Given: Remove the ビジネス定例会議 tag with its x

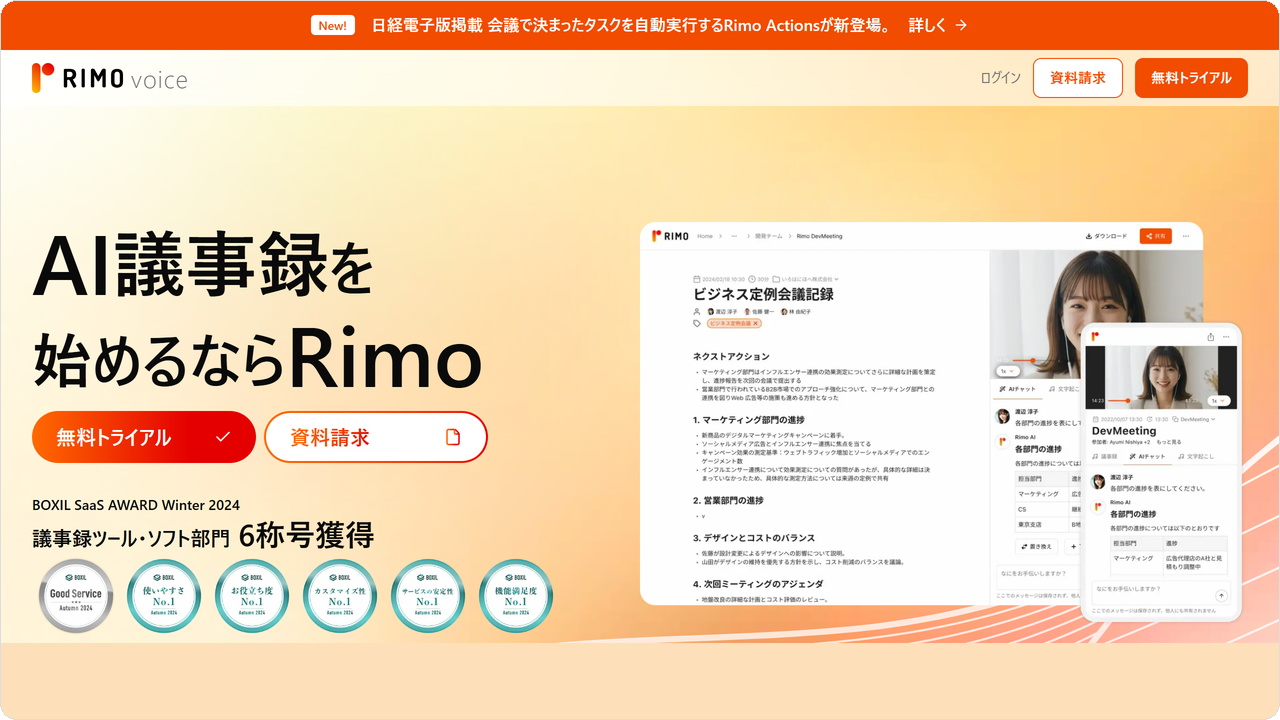Looking at the screenshot, I should pyautogui.click(x=755, y=323).
